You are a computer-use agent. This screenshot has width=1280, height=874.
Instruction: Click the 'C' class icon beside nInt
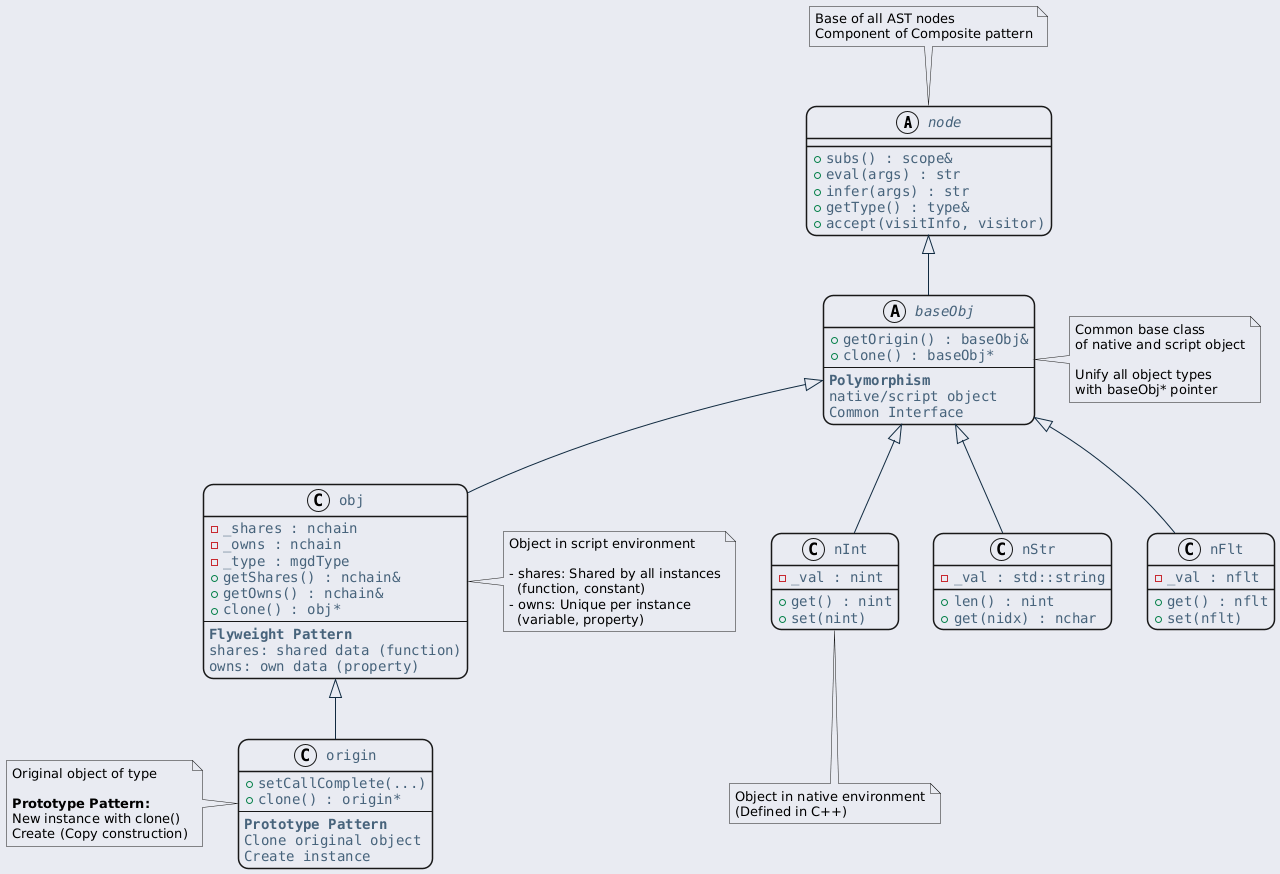pyautogui.click(x=814, y=549)
